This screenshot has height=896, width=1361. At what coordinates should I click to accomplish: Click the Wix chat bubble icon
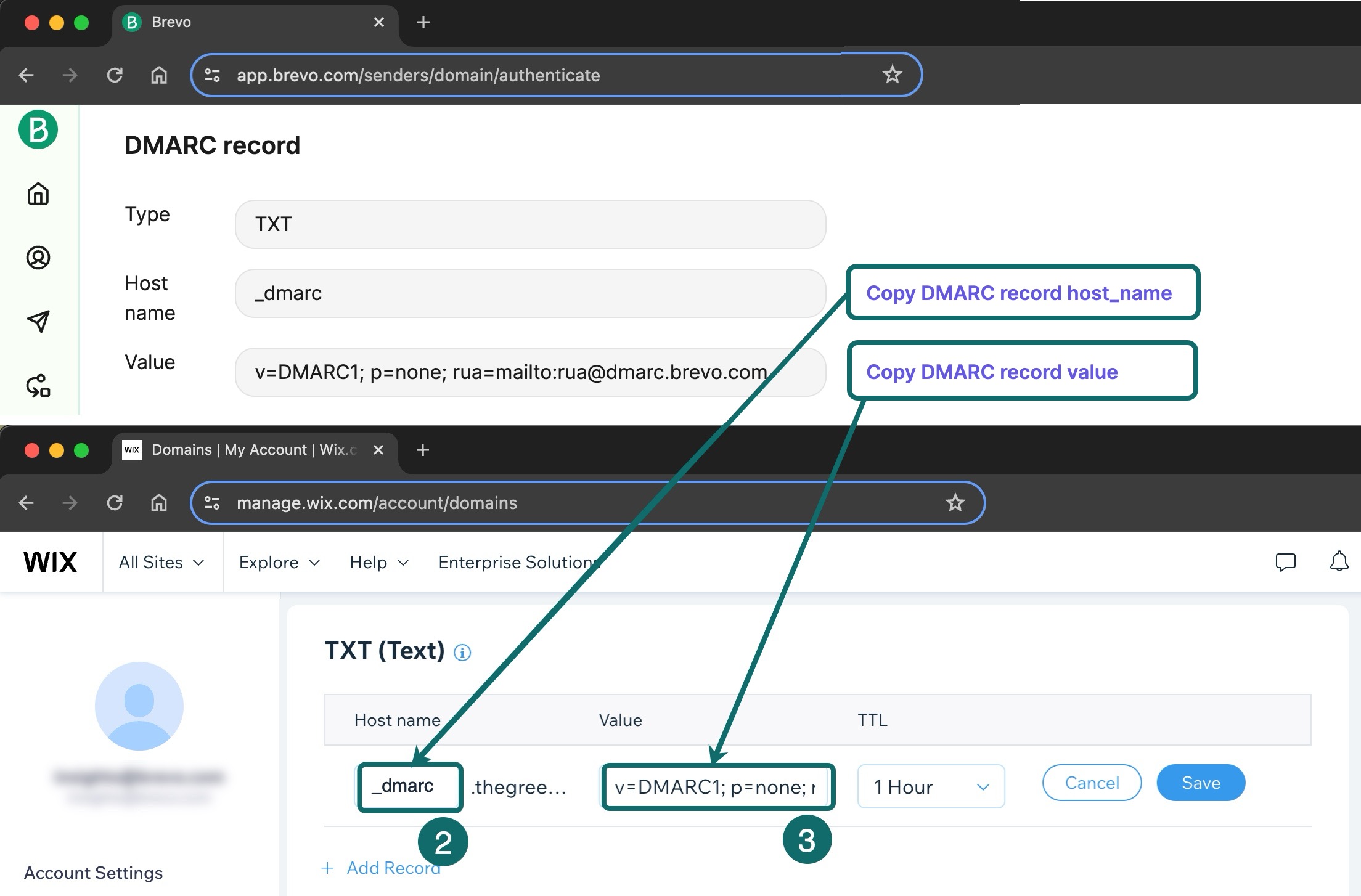1286,560
